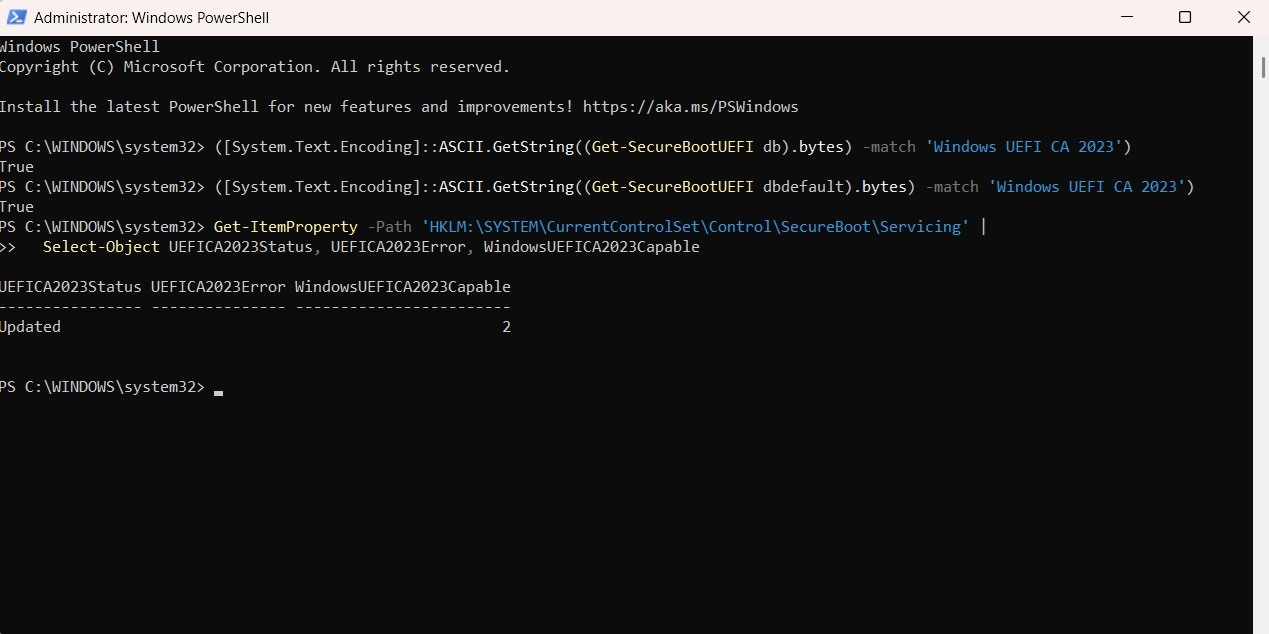
Task: Click the final empty prompt line with cursor
Action: pos(111,387)
